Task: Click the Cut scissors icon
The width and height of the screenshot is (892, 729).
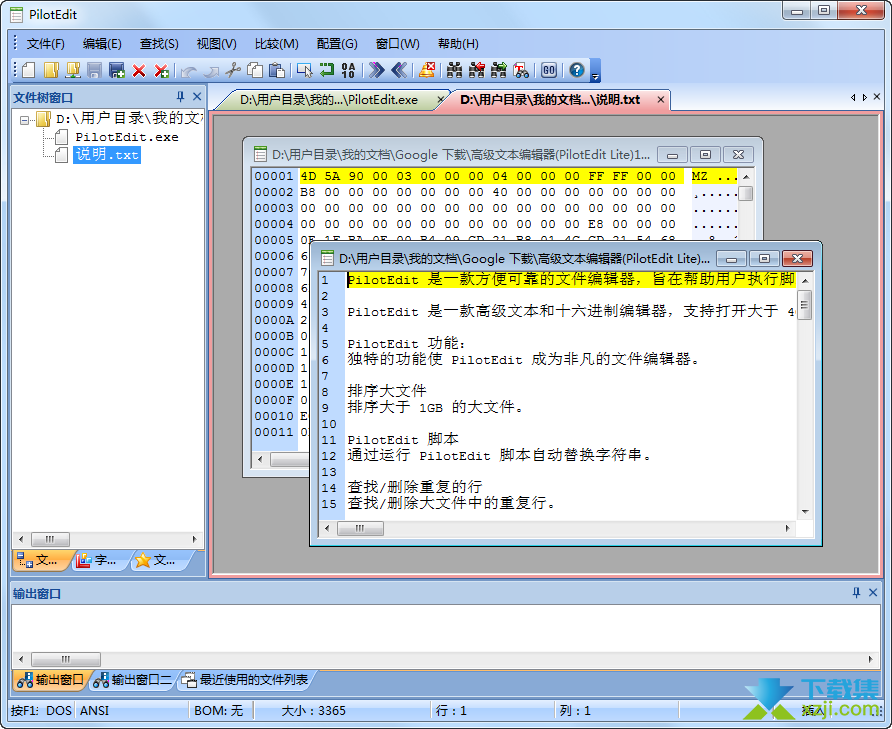Action: 233,70
